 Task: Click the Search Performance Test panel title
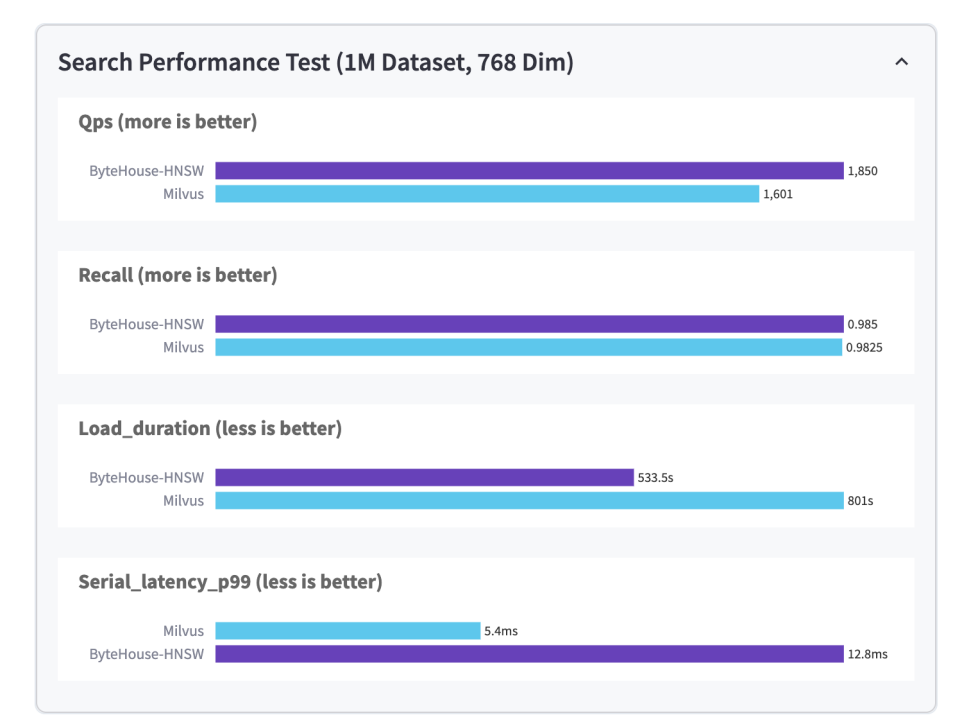point(315,63)
